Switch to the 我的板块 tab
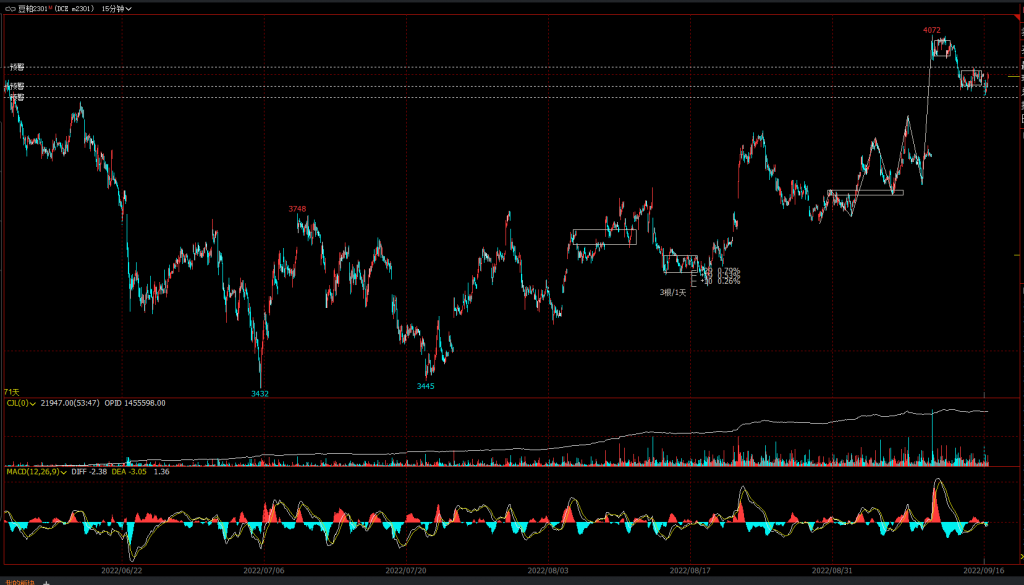The height and width of the screenshot is (585, 1024). click(x=18, y=581)
